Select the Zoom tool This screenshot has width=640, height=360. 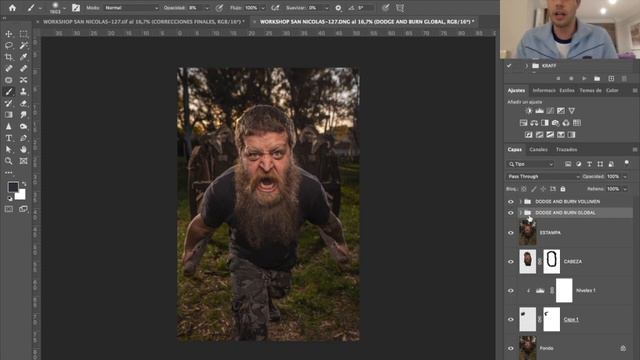(9, 161)
